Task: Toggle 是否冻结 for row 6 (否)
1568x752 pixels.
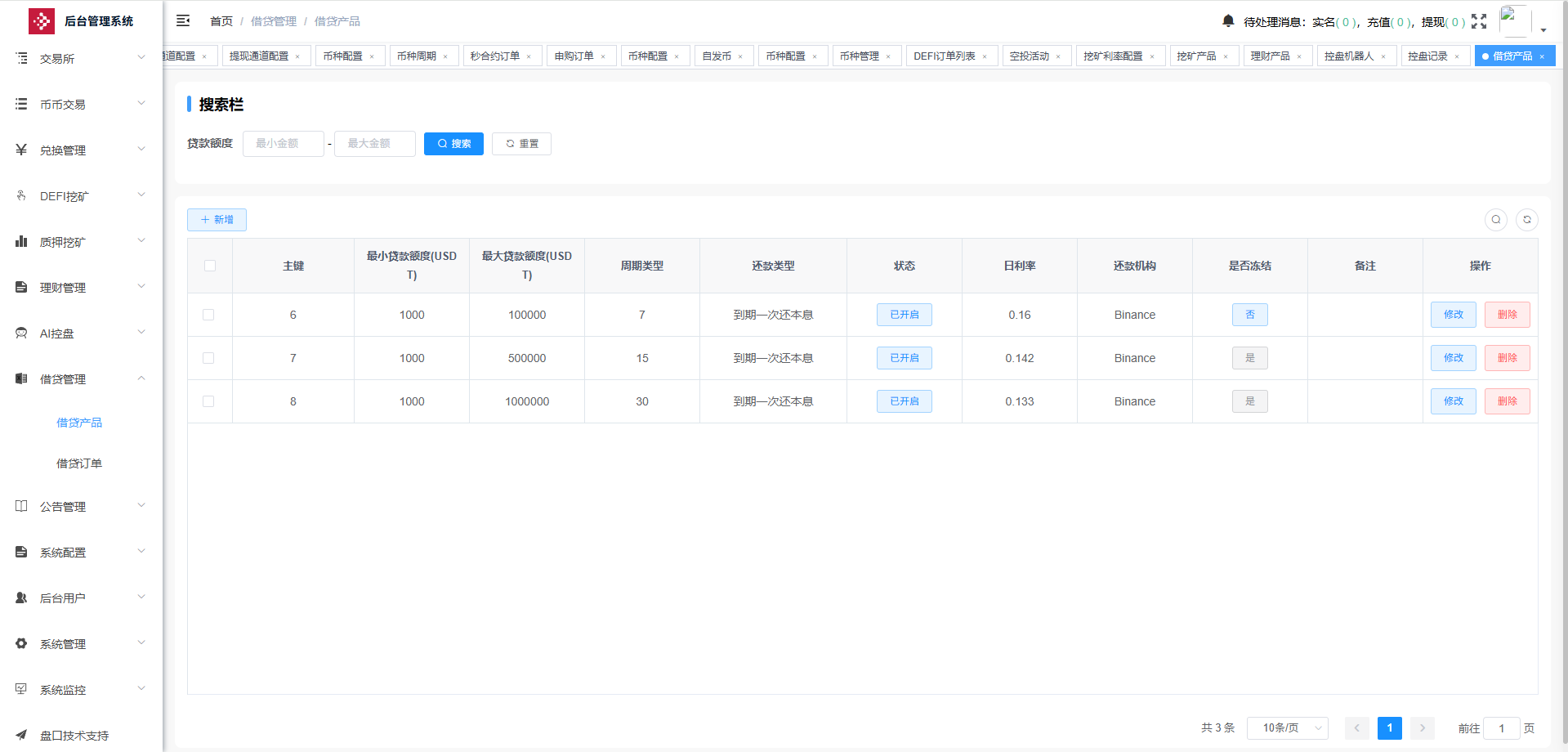Action: point(1250,315)
